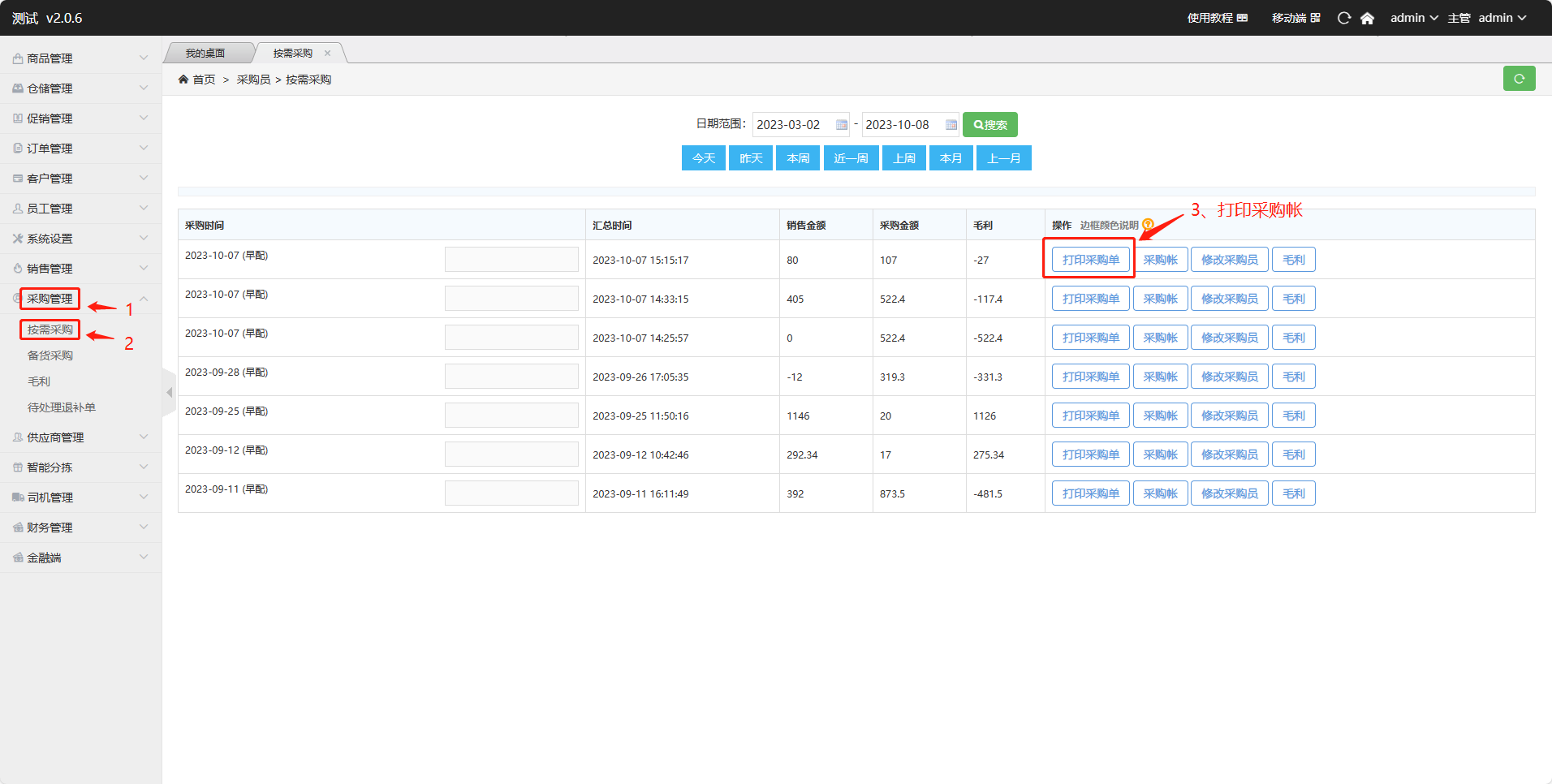
Task: Collapse the left sidebar with arrow handle
Action: [169, 393]
